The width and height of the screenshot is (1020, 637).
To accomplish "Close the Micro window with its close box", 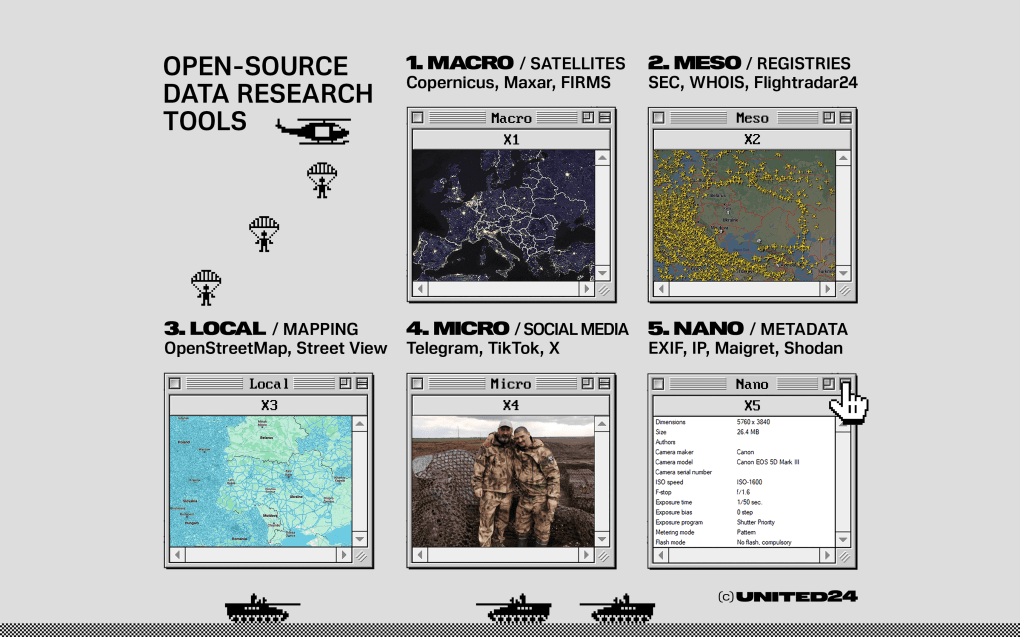I will [417, 383].
